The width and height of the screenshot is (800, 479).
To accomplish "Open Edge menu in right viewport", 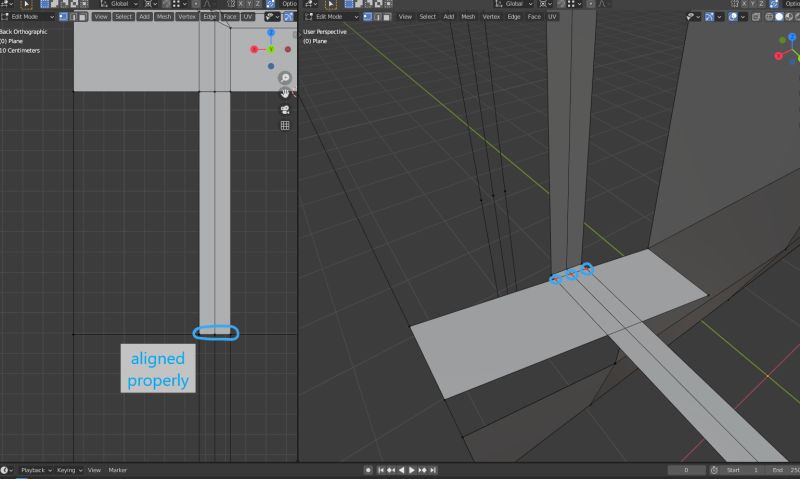I will (x=514, y=17).
